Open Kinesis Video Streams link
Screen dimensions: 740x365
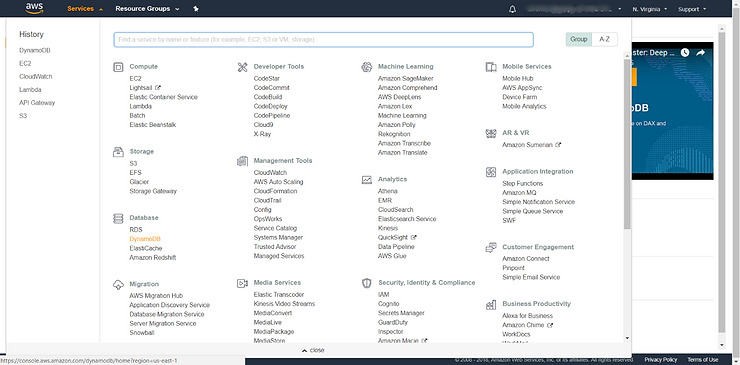(284, 304)
